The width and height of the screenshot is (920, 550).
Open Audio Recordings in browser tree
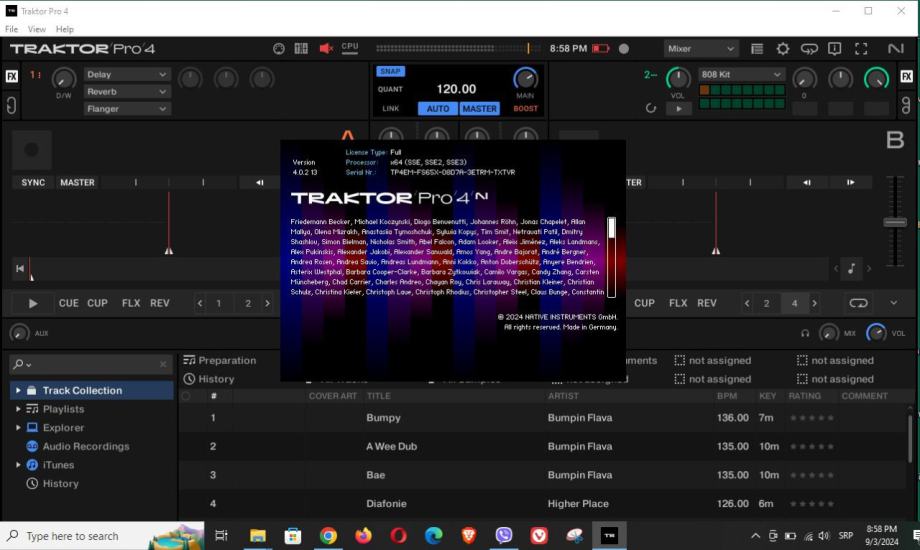pyautogui.click(x=85, y=447)
